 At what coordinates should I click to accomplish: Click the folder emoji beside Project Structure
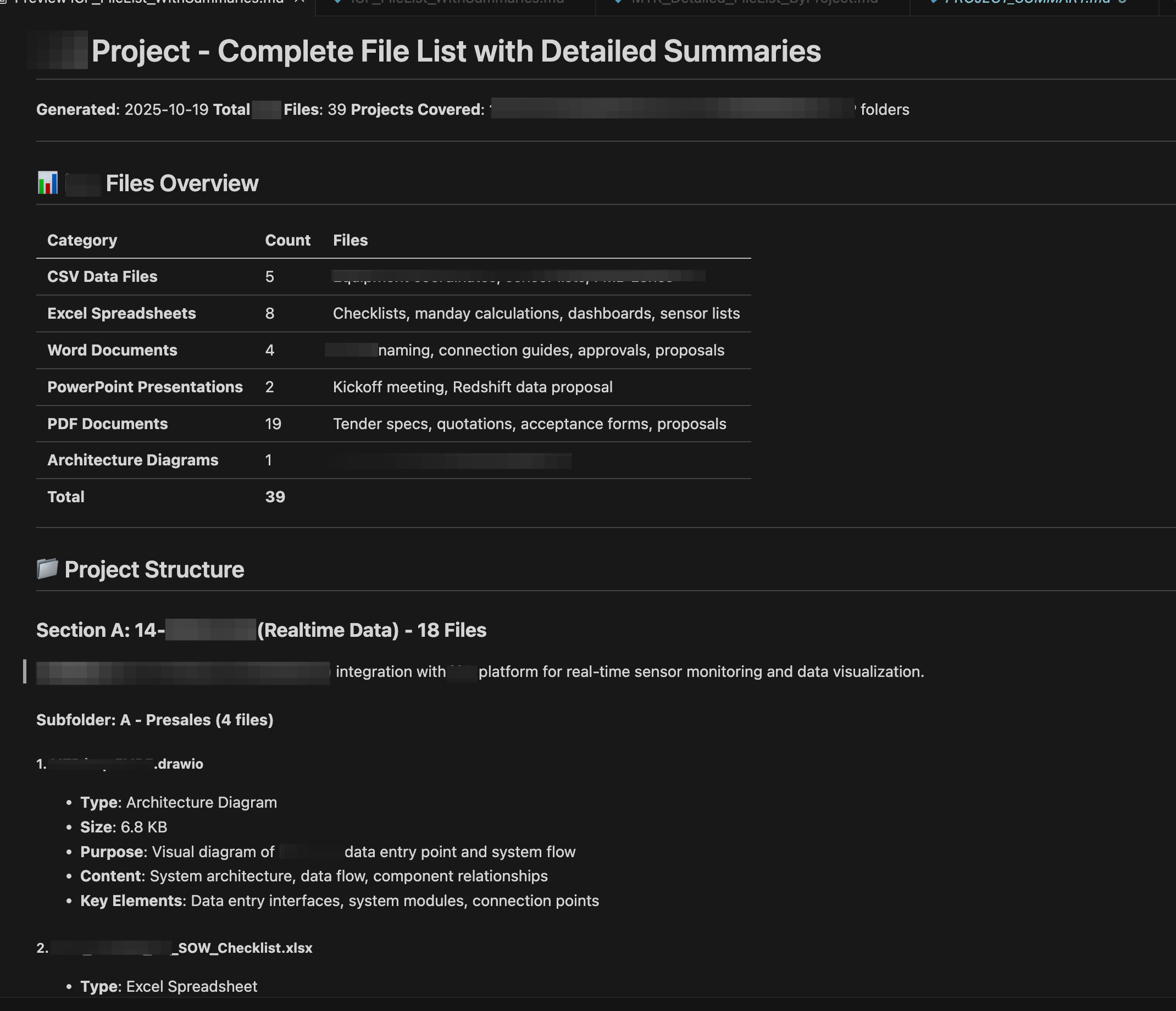[x=48, y=569]
